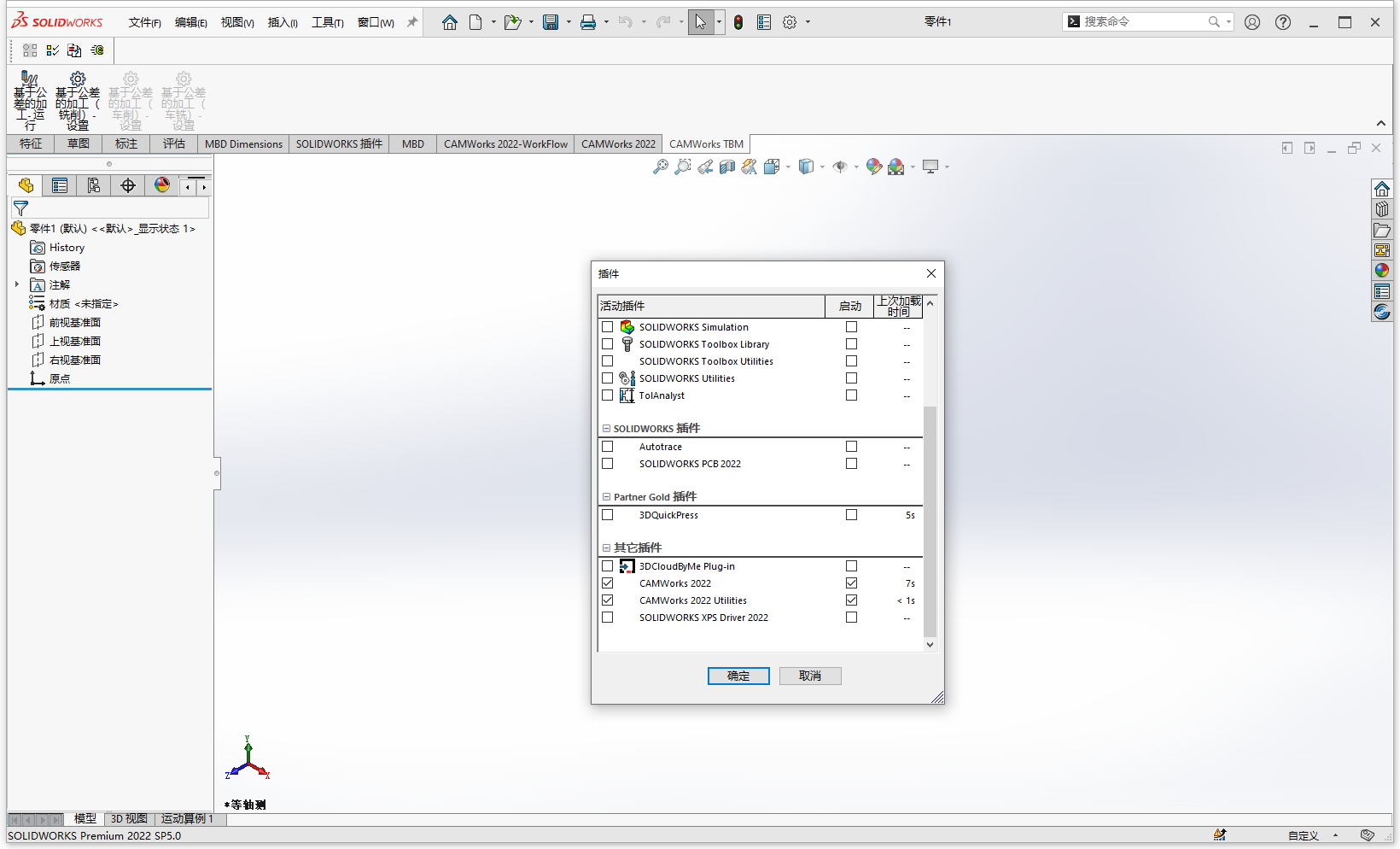Open the FeatureManager design tree tab

point(26,185)
